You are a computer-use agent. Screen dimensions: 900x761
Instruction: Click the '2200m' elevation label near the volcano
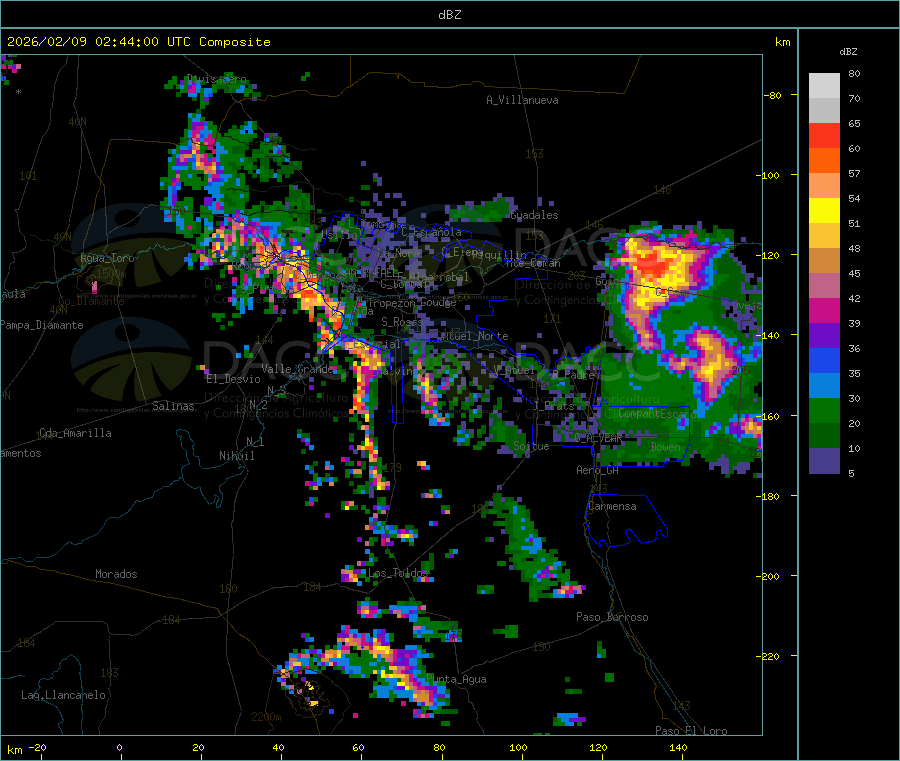(266, 717)
